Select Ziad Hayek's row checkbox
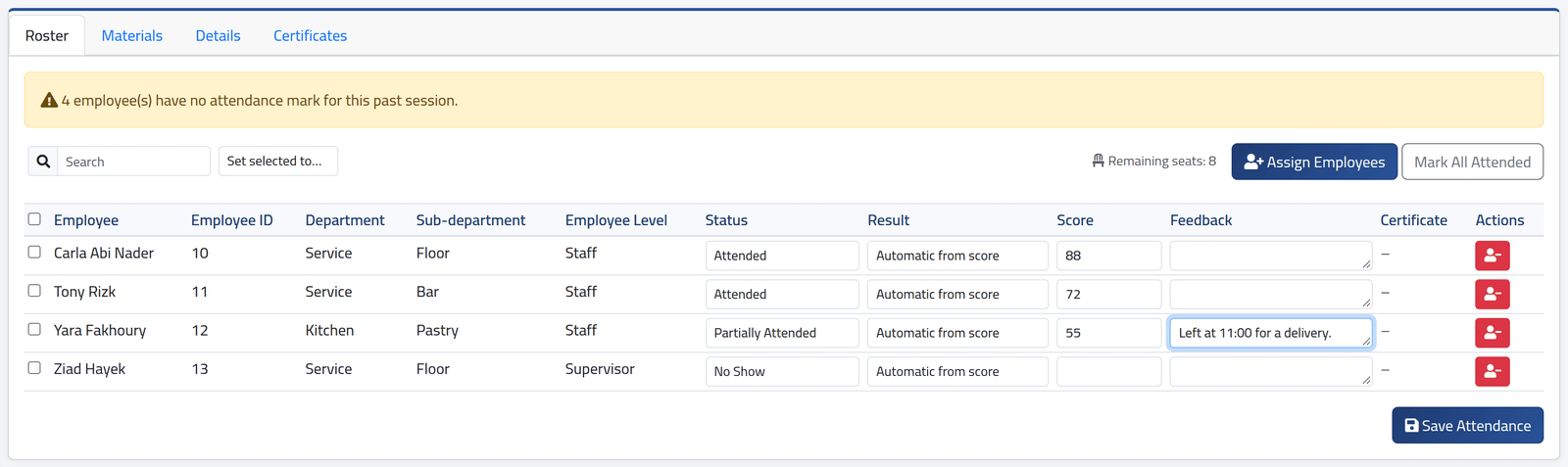The width and height of the screenshot is (1568, 467). (x=34, y=368)
